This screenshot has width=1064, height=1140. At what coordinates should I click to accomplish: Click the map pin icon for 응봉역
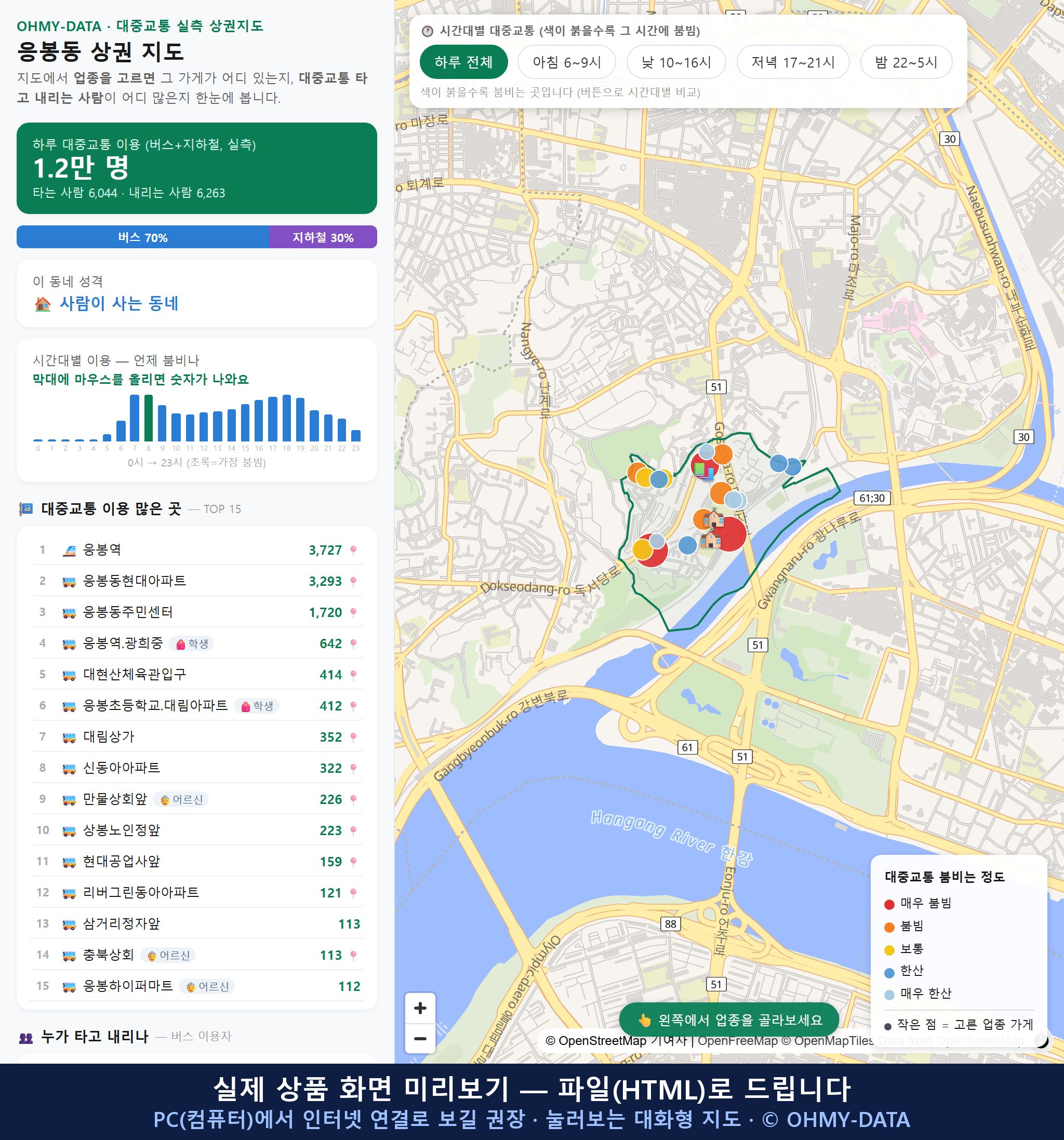click(353, 551)
